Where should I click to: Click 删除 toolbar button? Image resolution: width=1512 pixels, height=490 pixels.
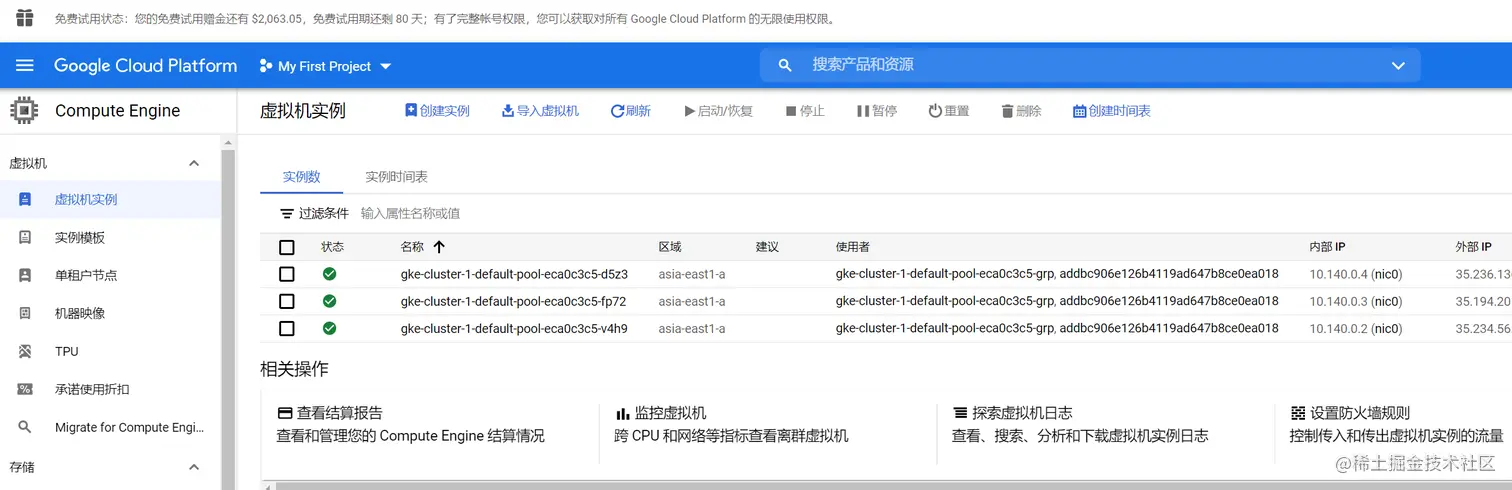coord(1021,111)
